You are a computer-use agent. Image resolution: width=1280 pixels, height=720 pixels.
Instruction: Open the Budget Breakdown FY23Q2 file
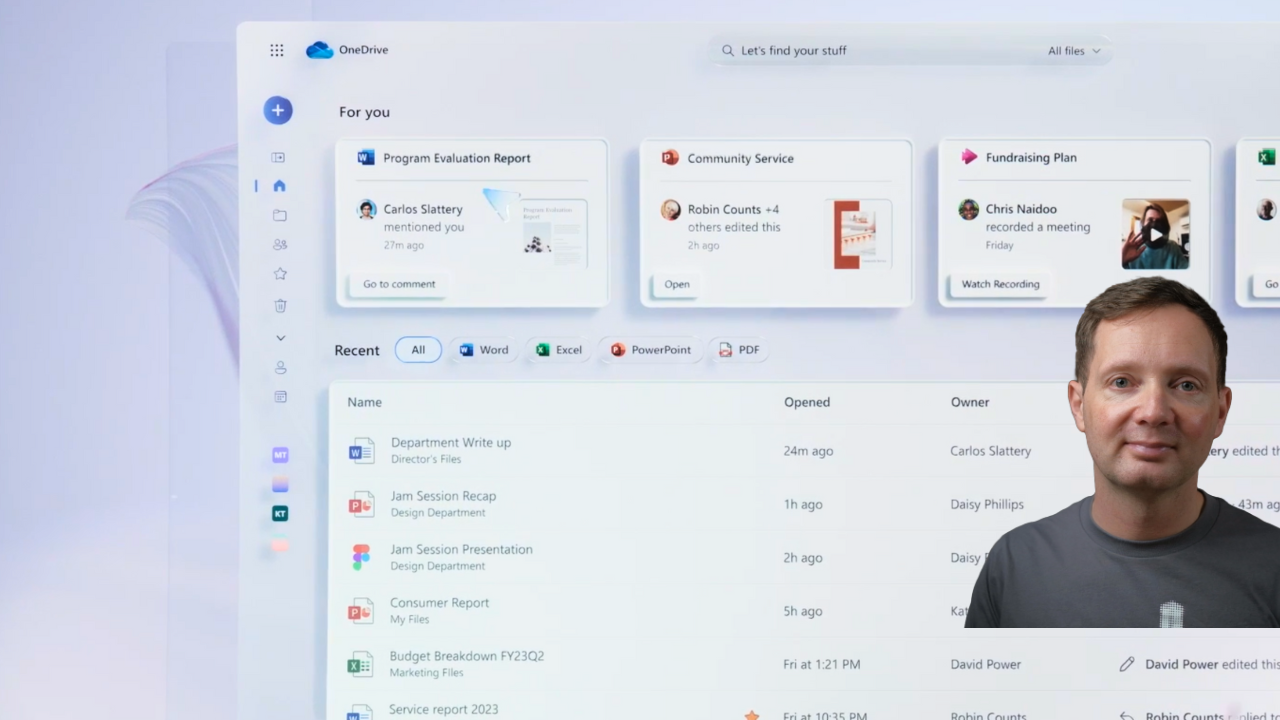(x=466, y=656)
